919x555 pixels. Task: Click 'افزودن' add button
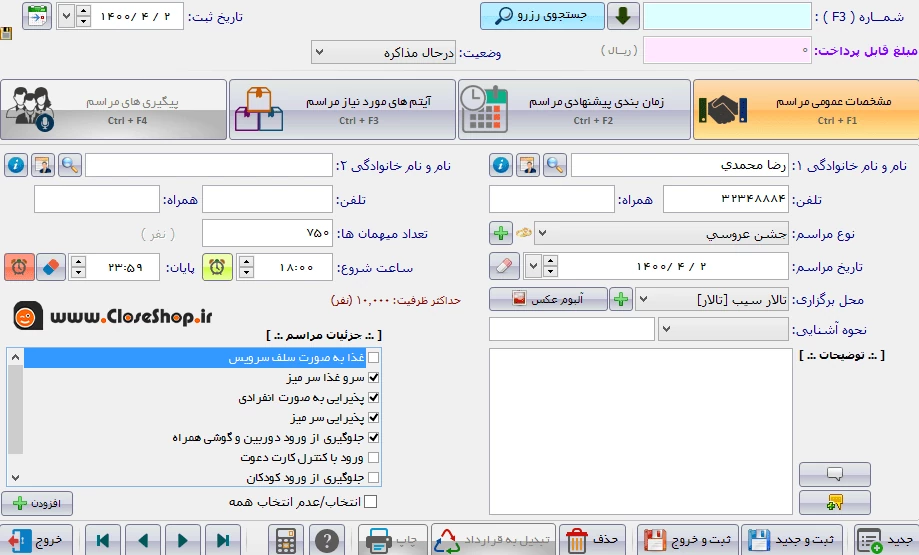(37, 503)
